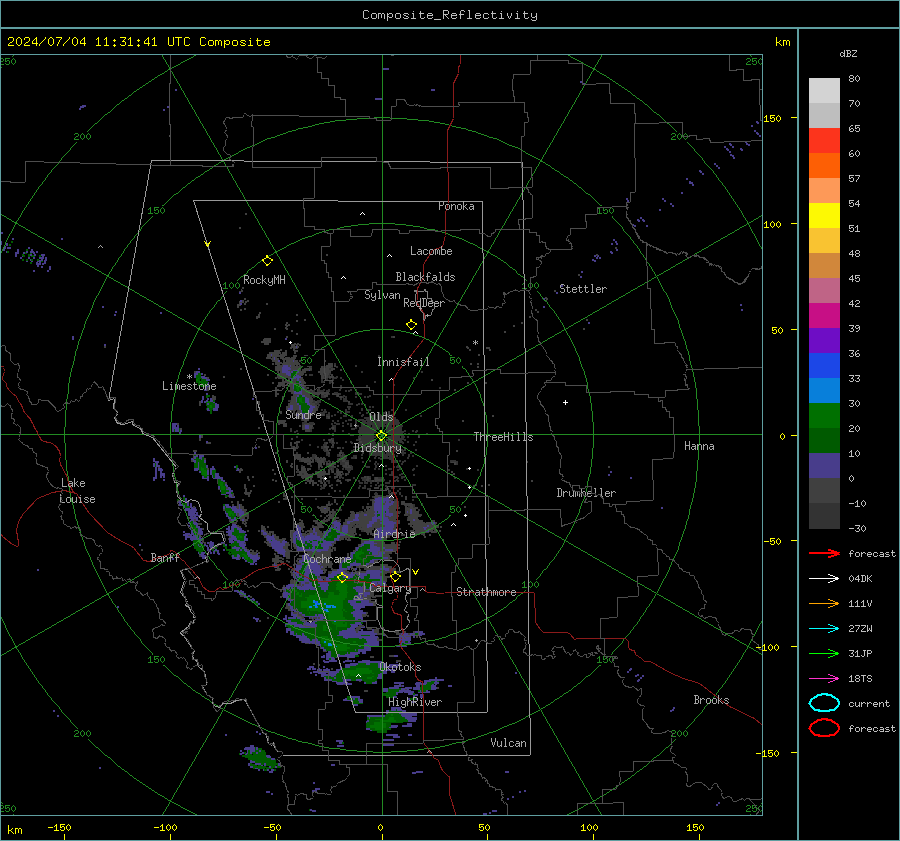Click the Olds label

coord(381,417)
